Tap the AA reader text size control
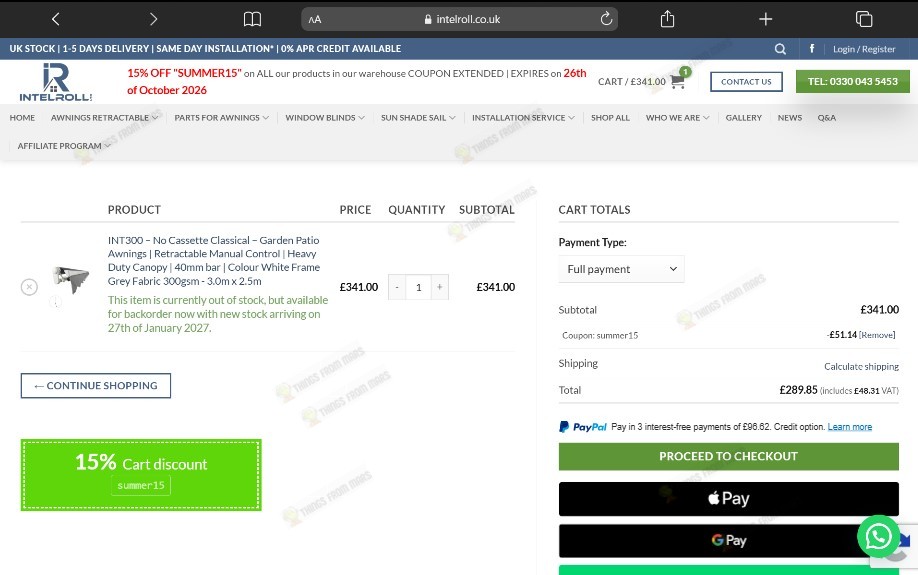Screen dimensions: 918x575 (315, 19)
